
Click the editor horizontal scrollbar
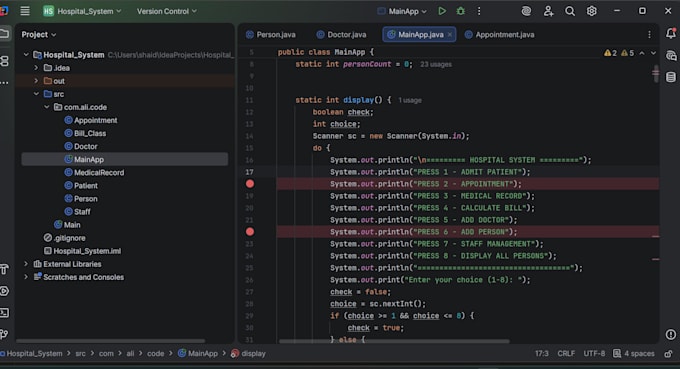coord(394,341)
